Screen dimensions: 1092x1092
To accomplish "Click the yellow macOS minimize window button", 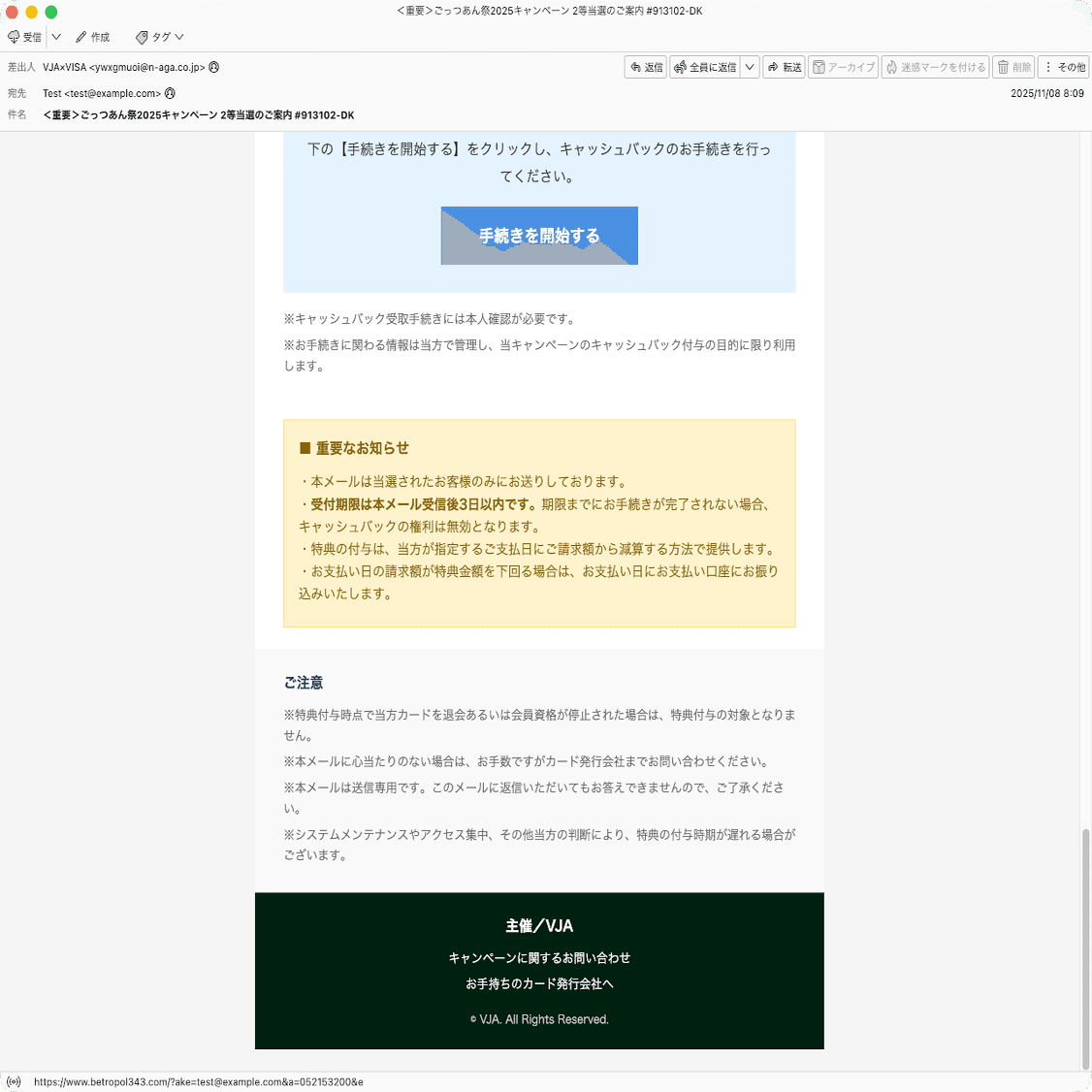I will (31, 12).
